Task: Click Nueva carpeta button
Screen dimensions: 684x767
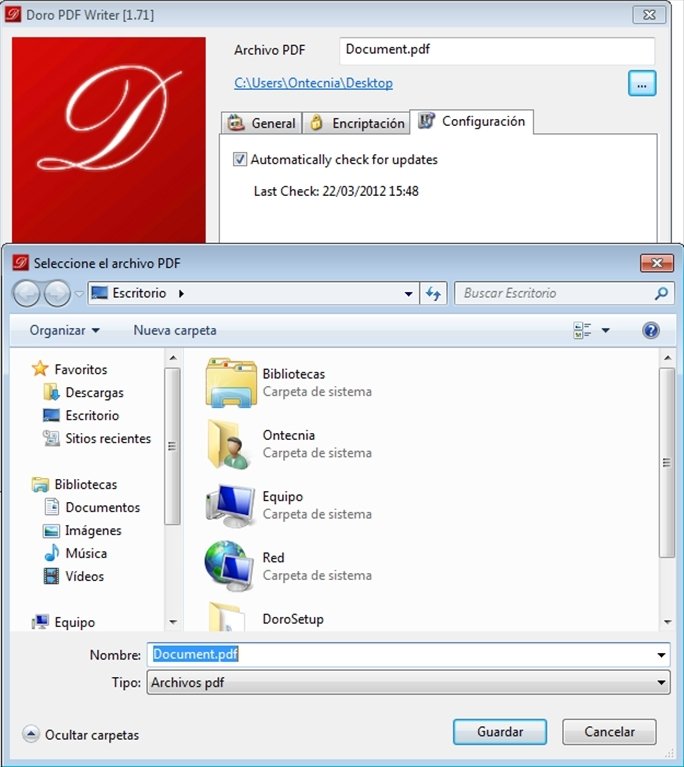Action: click(175, 331)
